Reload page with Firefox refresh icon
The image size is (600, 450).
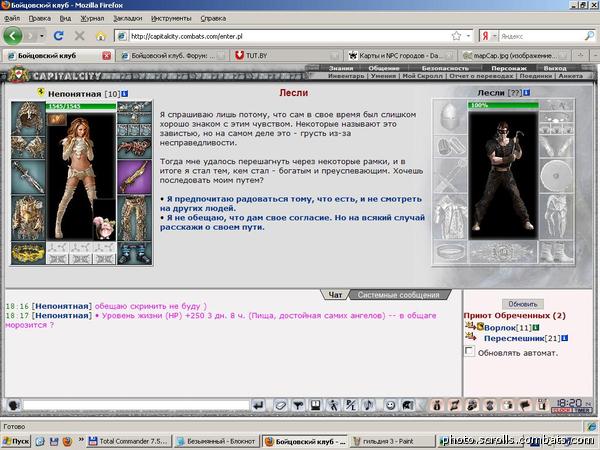59,36
